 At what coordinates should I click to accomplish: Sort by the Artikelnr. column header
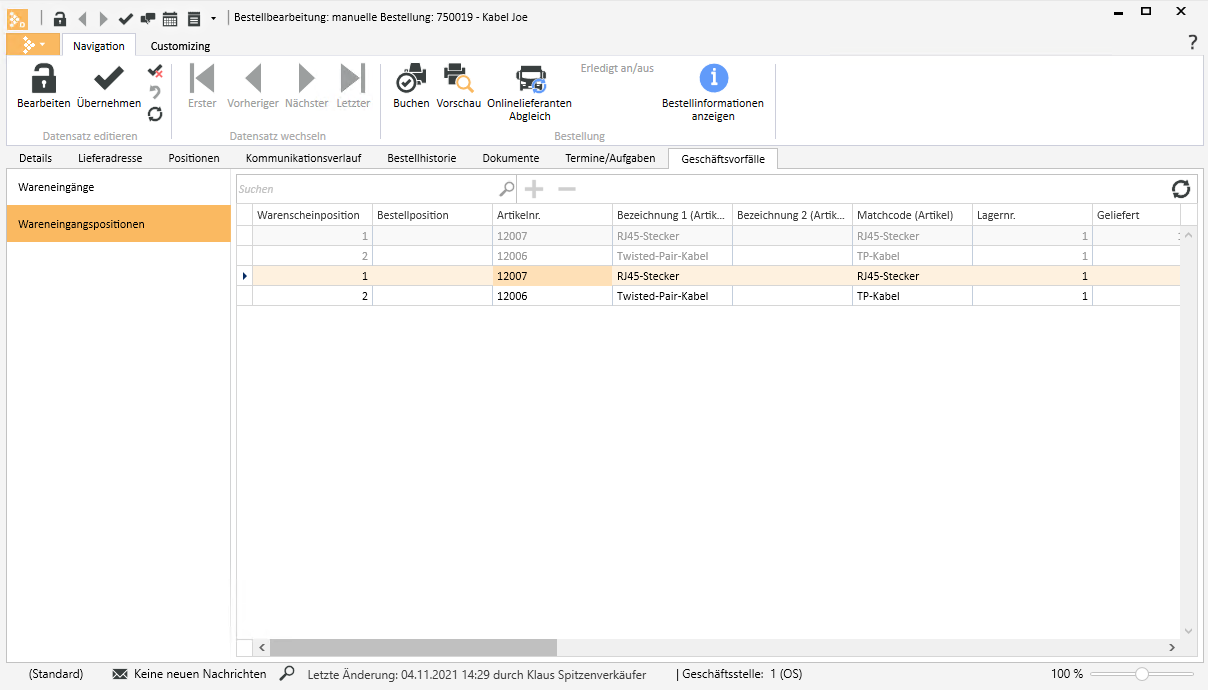tap(551, 215)
